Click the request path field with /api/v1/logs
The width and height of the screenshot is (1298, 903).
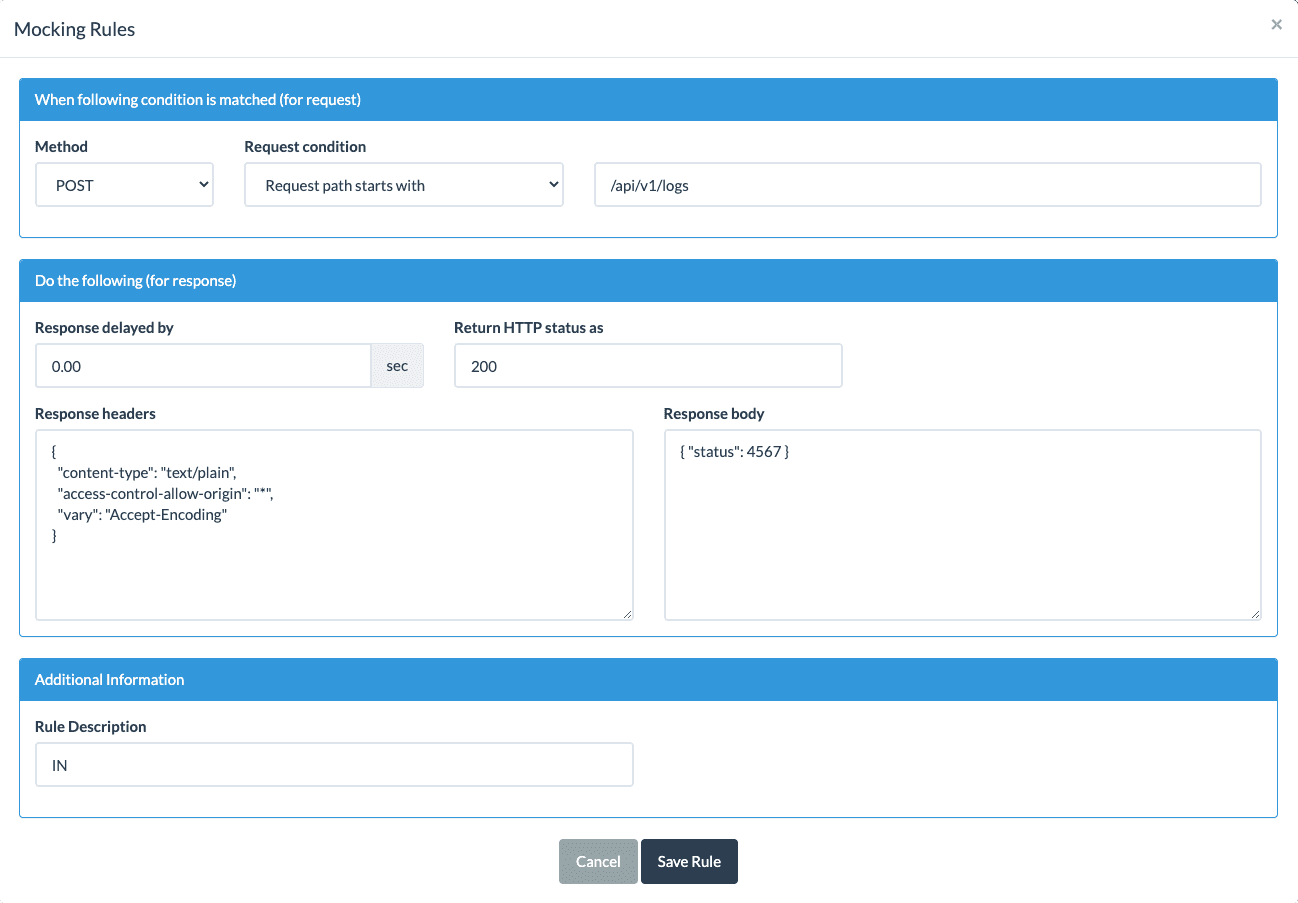pos(927,185)
